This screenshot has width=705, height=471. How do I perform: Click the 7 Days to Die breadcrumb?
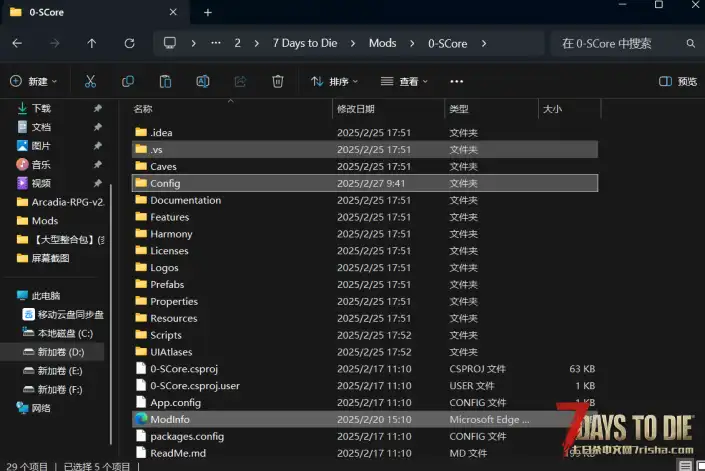click(305, 43)
